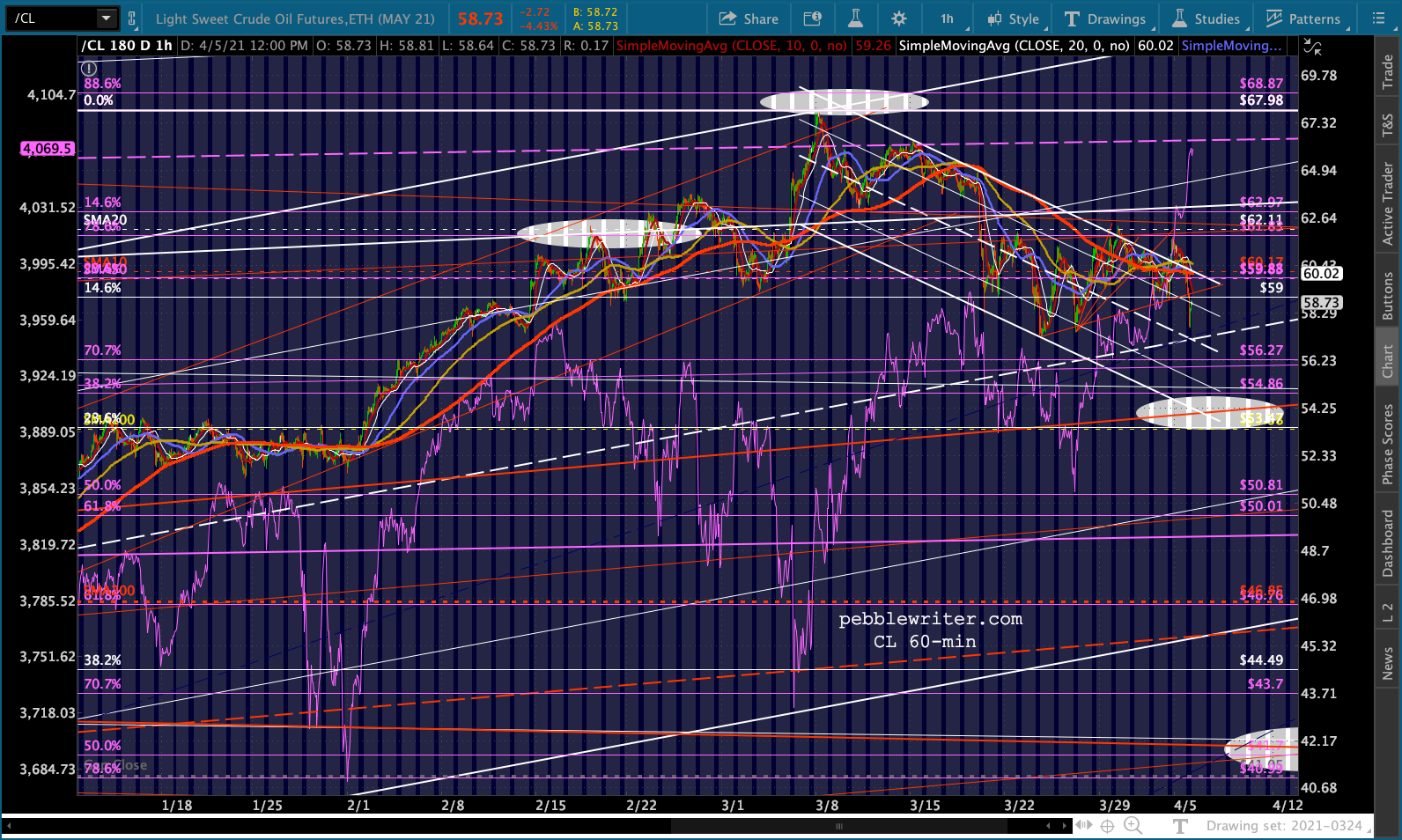Image resolution: width=1402 pixels, height=840 pixels.
Task: Click the Share button
Action: coord(749,18)
